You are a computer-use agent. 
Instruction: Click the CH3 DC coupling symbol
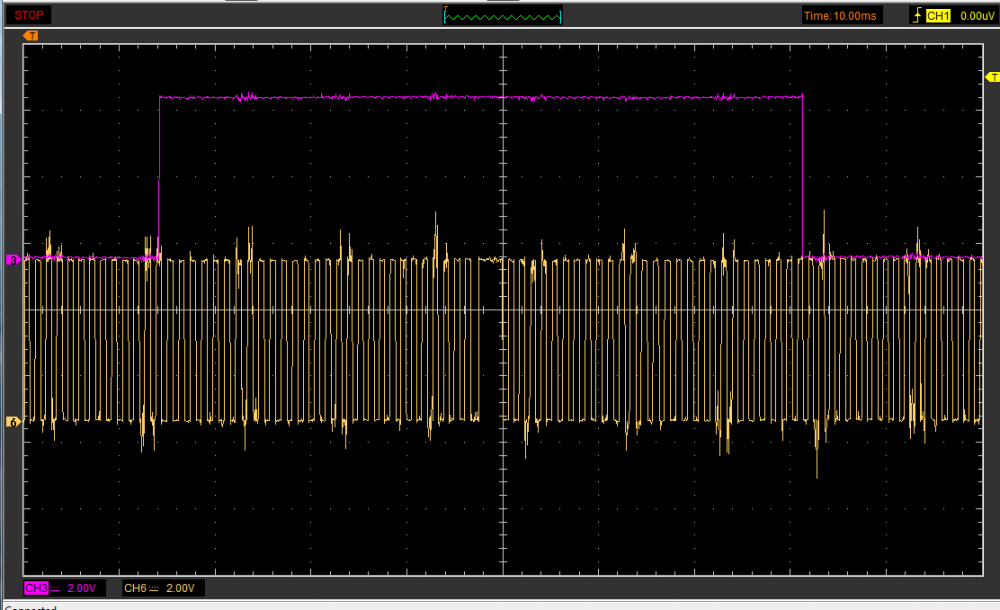point(54,587)
